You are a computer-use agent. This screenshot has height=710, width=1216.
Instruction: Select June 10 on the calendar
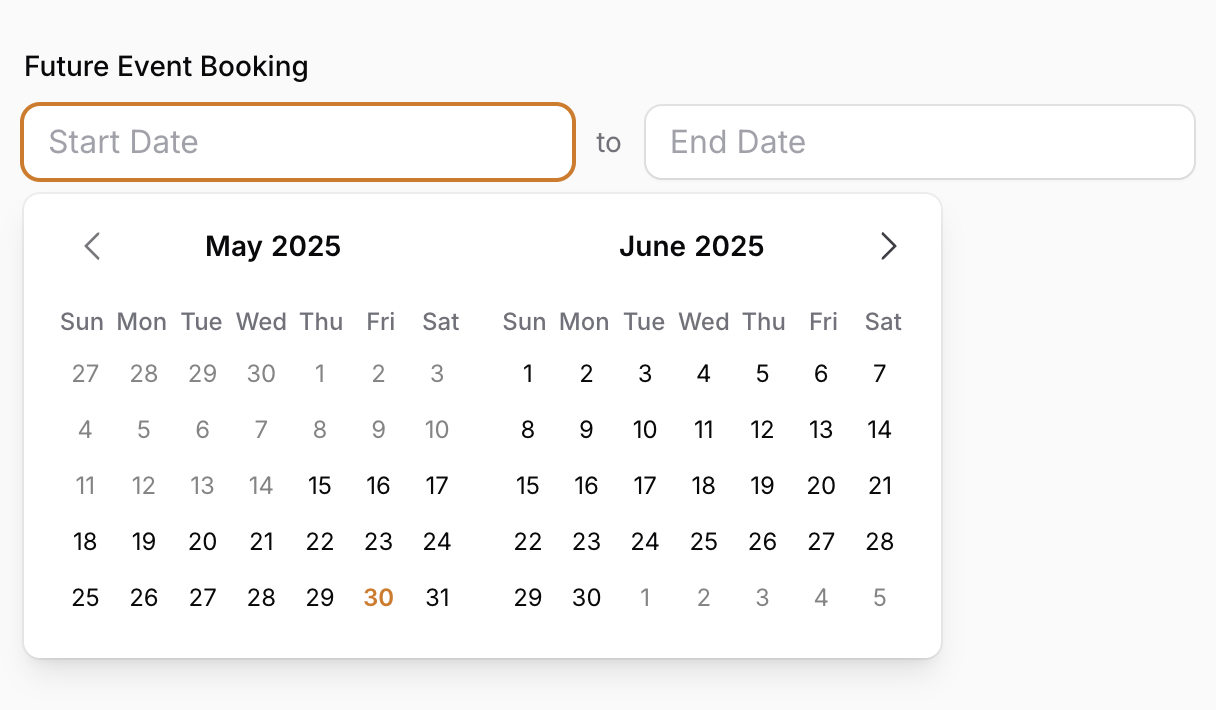(645, 430)
